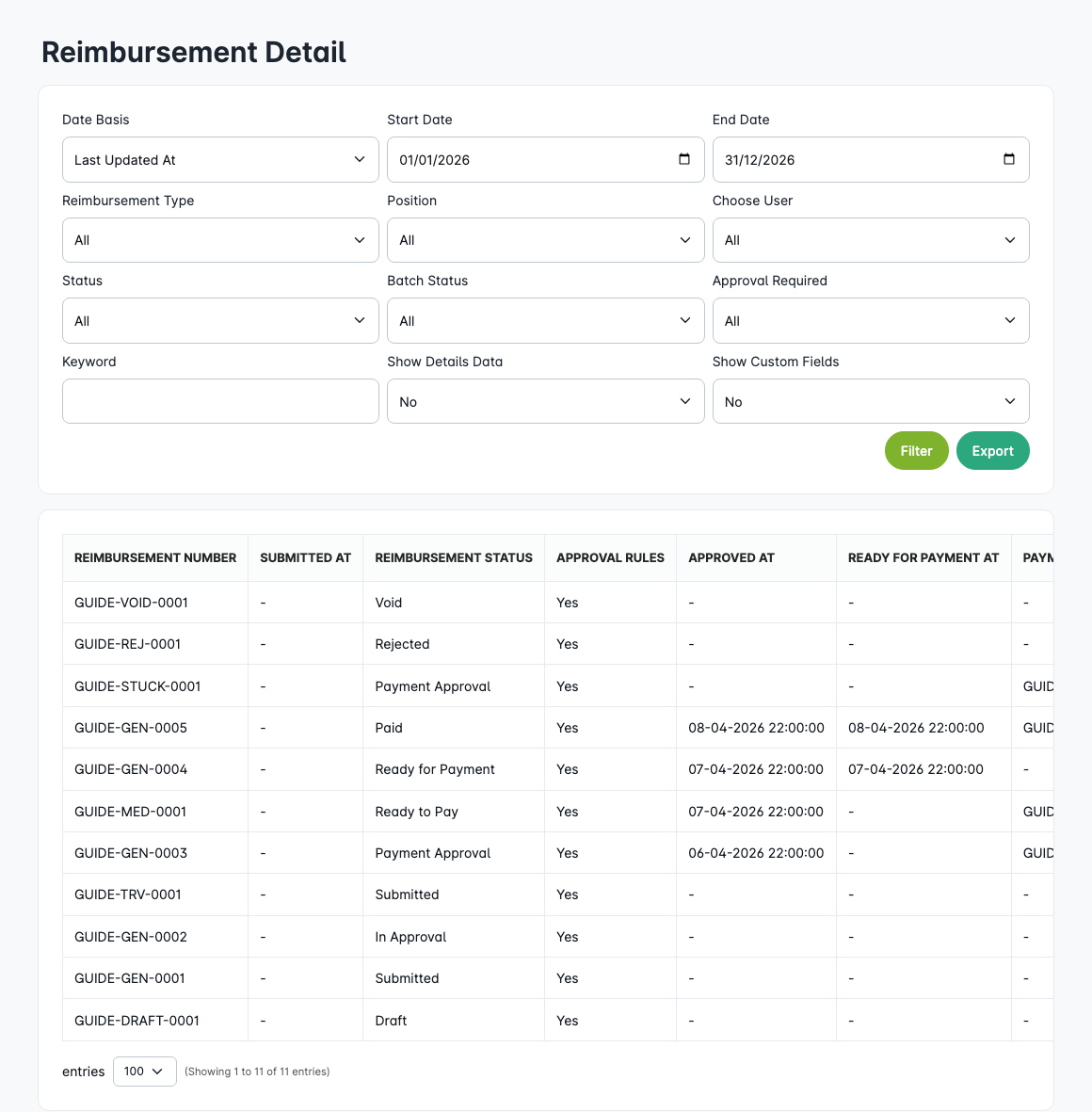
Task: Click the Filter button
Action: pyautogui.click(x=916, y=450)
